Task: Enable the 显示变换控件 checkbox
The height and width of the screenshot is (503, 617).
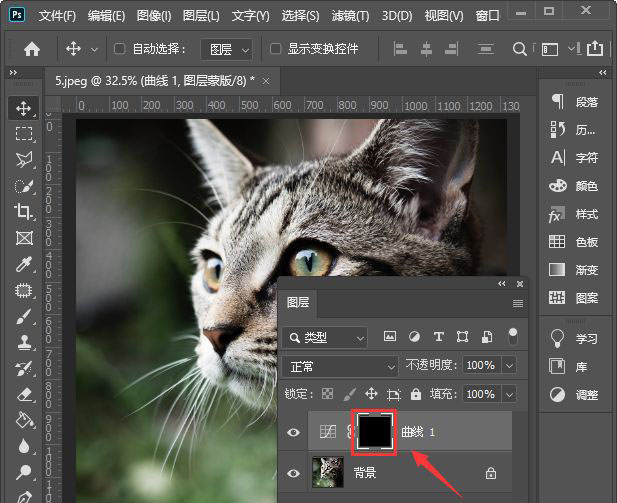Action: pyautogui.click(x=276, y=49)
